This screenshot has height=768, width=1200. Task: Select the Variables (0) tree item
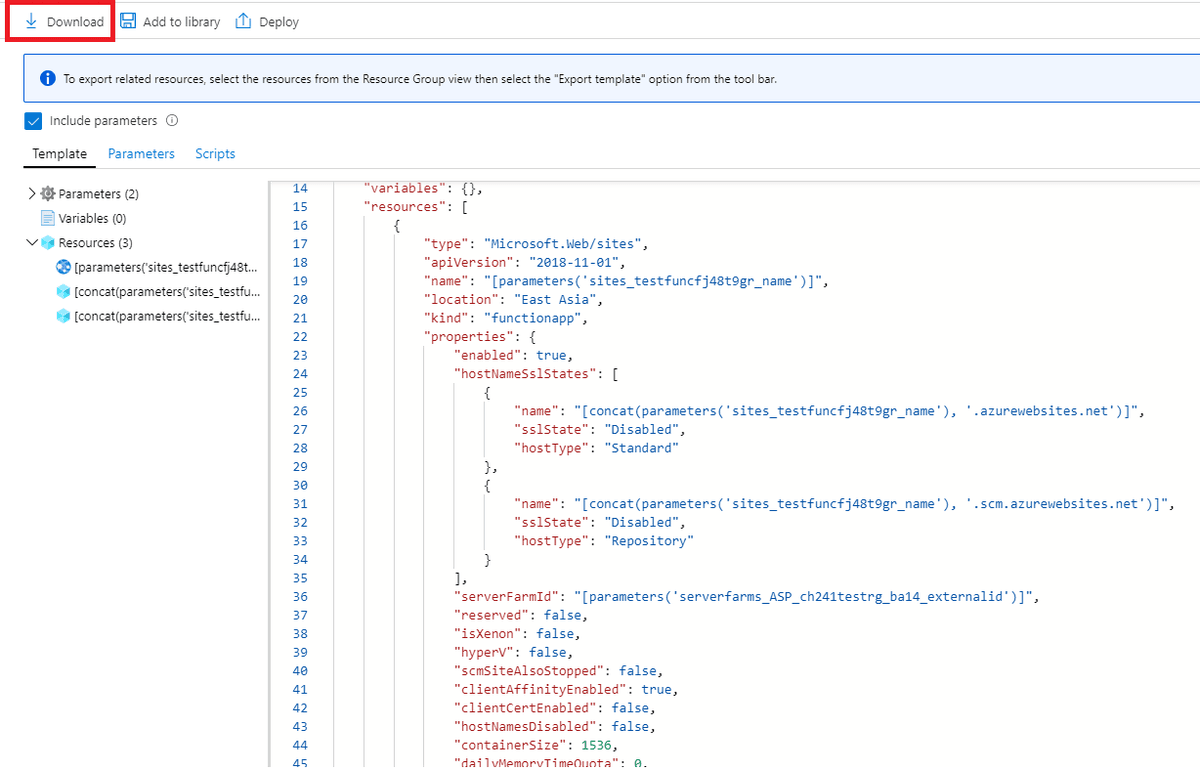click(92, 218)
